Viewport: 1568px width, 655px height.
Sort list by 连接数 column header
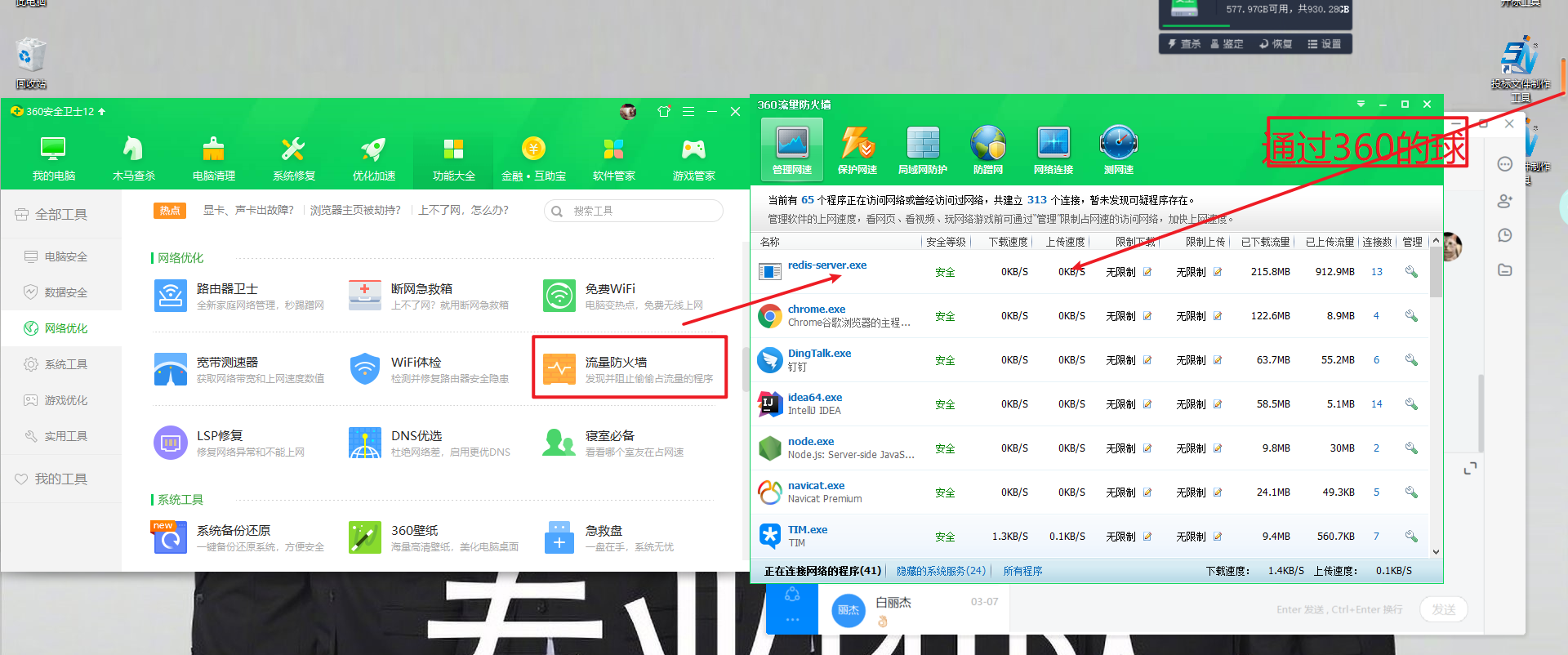(x=1377, y=242)
